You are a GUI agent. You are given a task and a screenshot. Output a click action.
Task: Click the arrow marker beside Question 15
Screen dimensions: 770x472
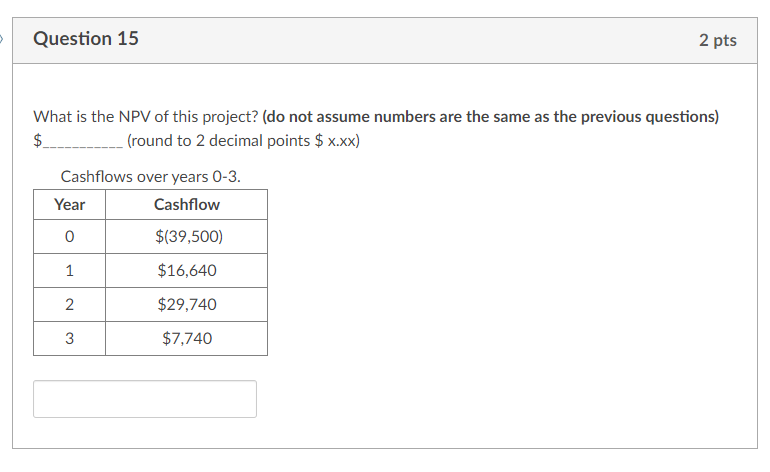(x=3, y=39)
